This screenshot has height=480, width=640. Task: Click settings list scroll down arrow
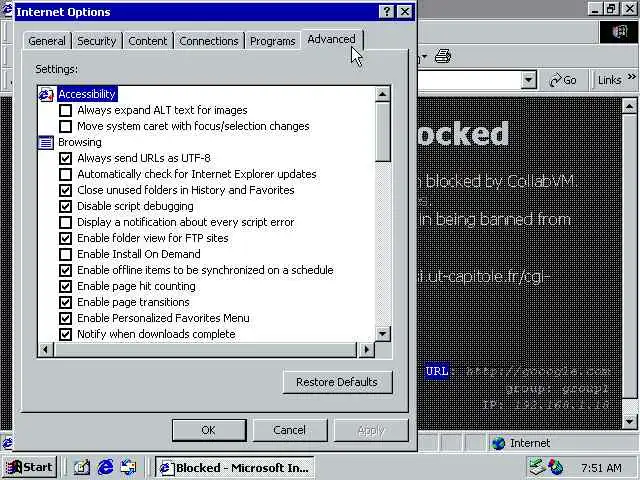(382, 334)
